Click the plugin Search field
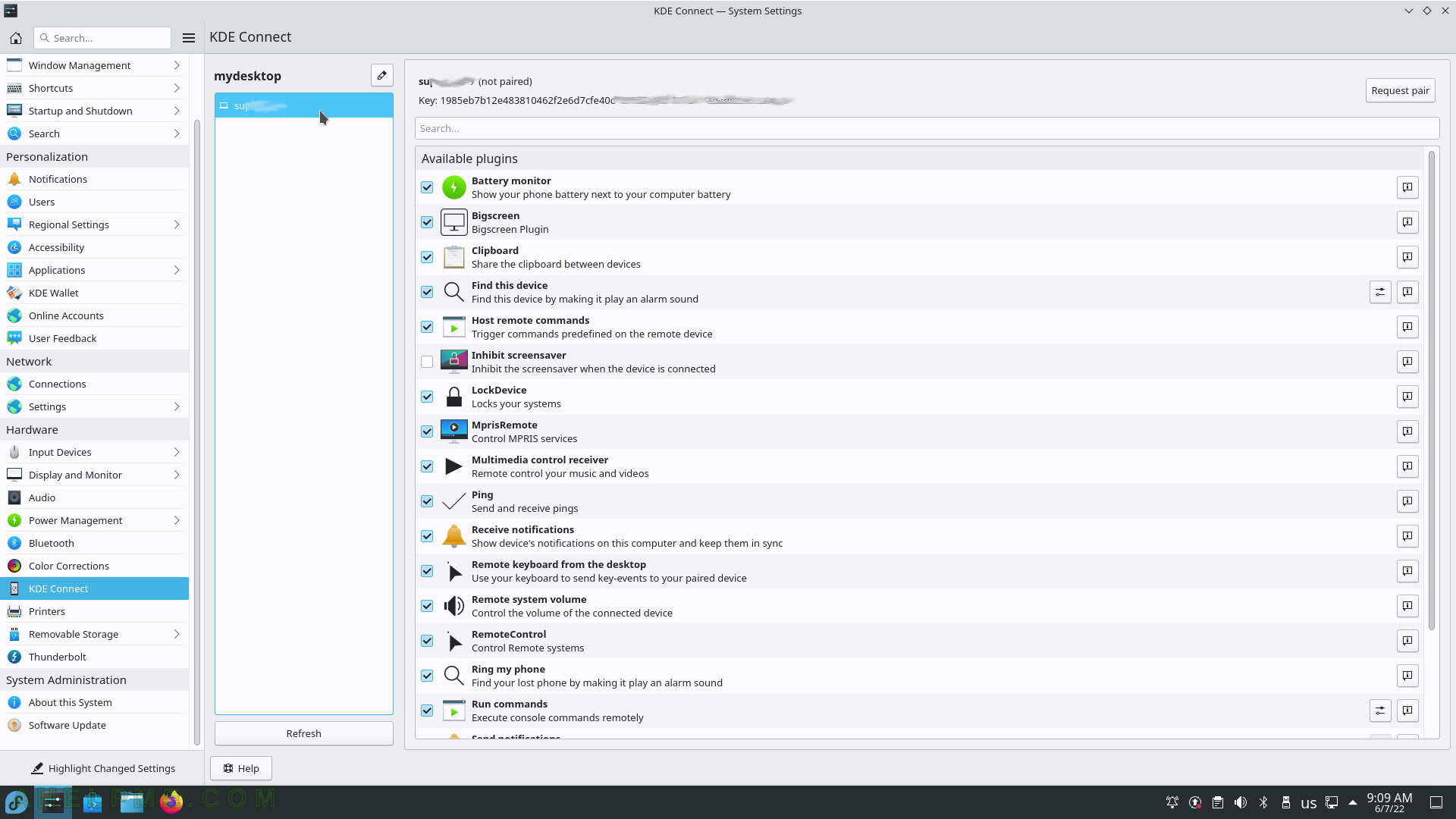This screenshot has height=819, width=1456. (x=927, y=128)
